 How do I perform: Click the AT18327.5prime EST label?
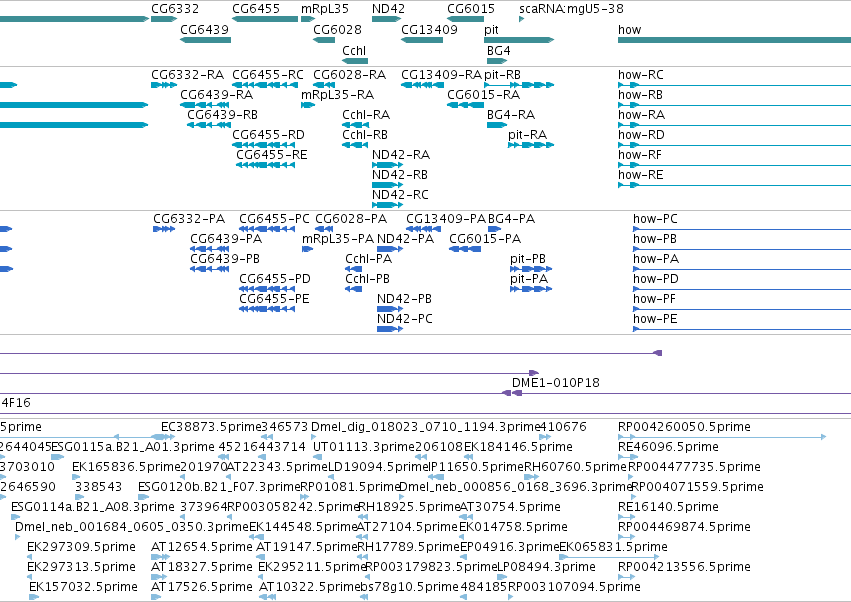[201, 568]
